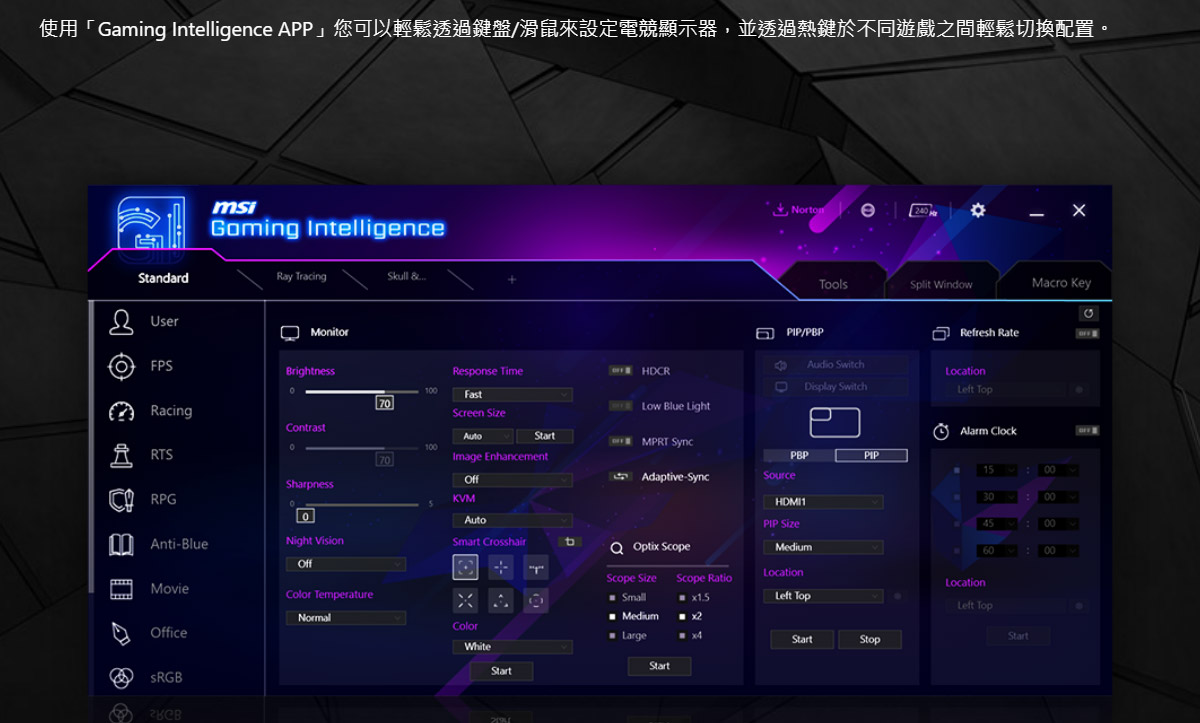
Task: Open the Source HDMI1 dropdown
Action: pyautogui.click(x=823, y=502)
